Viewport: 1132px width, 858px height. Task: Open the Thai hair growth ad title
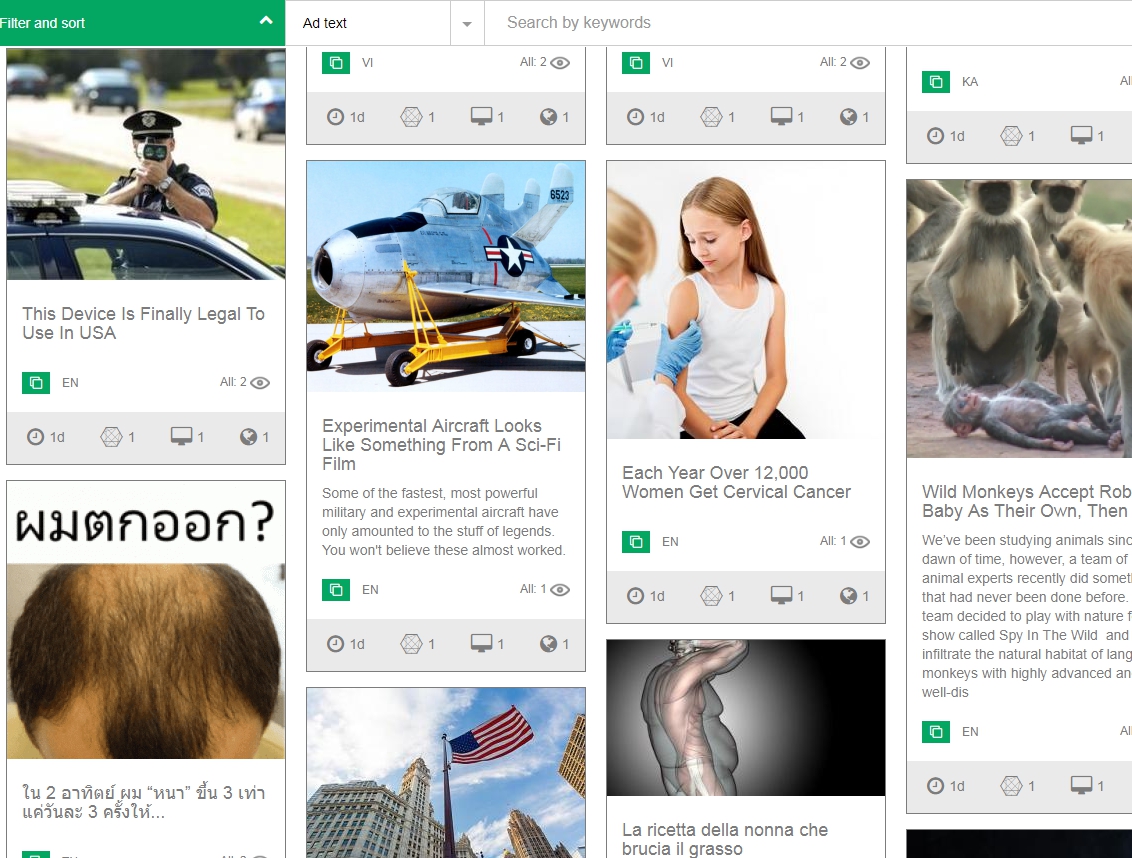pyautogui.click(x=144, y=802)
